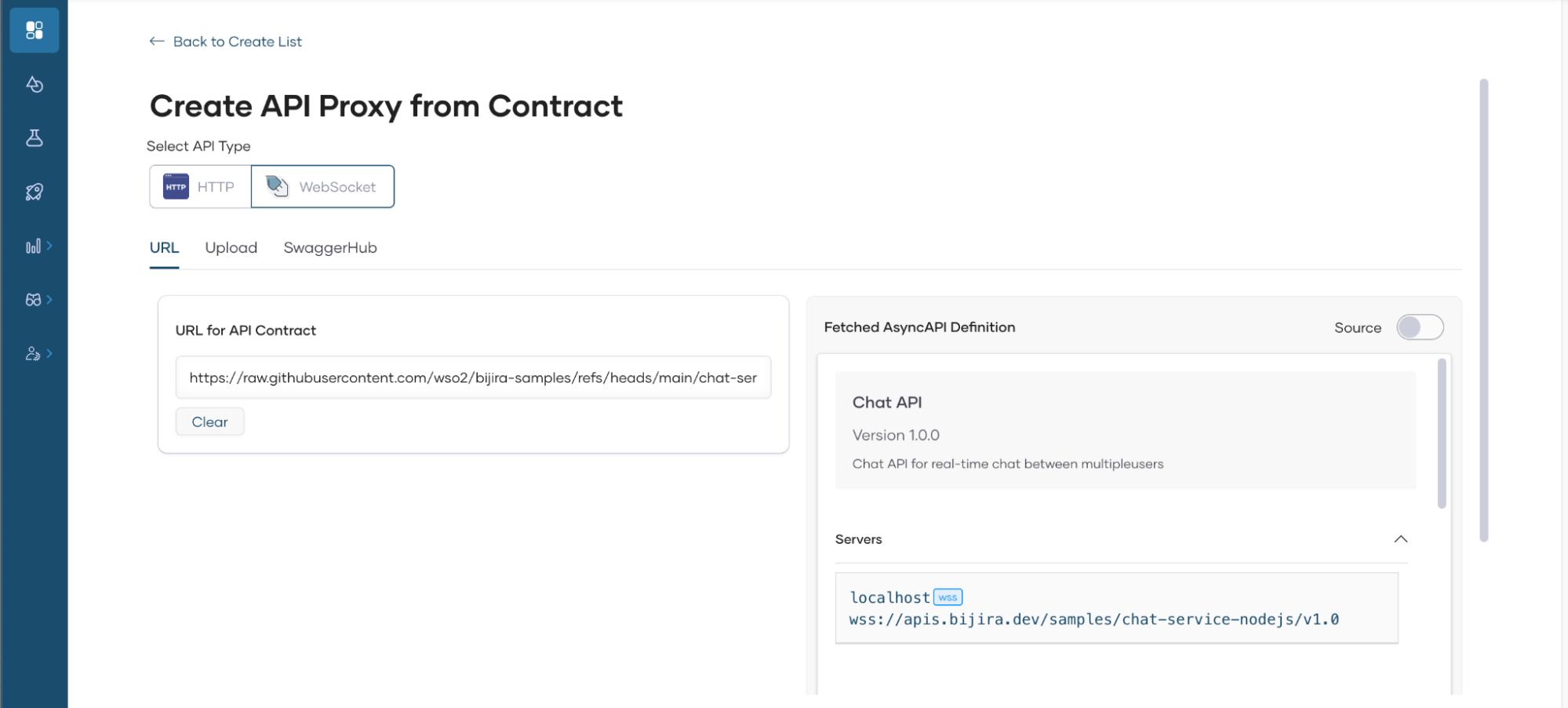The image size is (1568, 708).
Task: Toggle the Source switch on
Action: pyautogui.click(x=1419, y=327)
